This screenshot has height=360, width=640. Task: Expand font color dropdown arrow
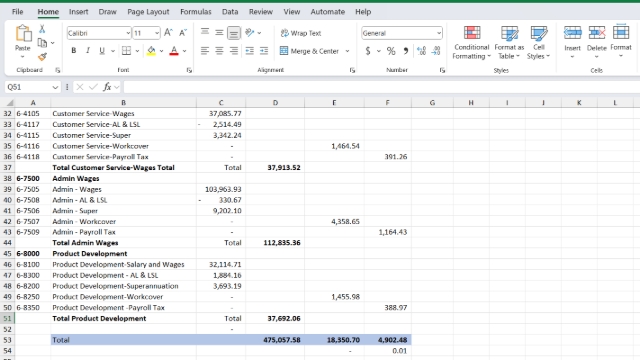click(x=184, y=51)
